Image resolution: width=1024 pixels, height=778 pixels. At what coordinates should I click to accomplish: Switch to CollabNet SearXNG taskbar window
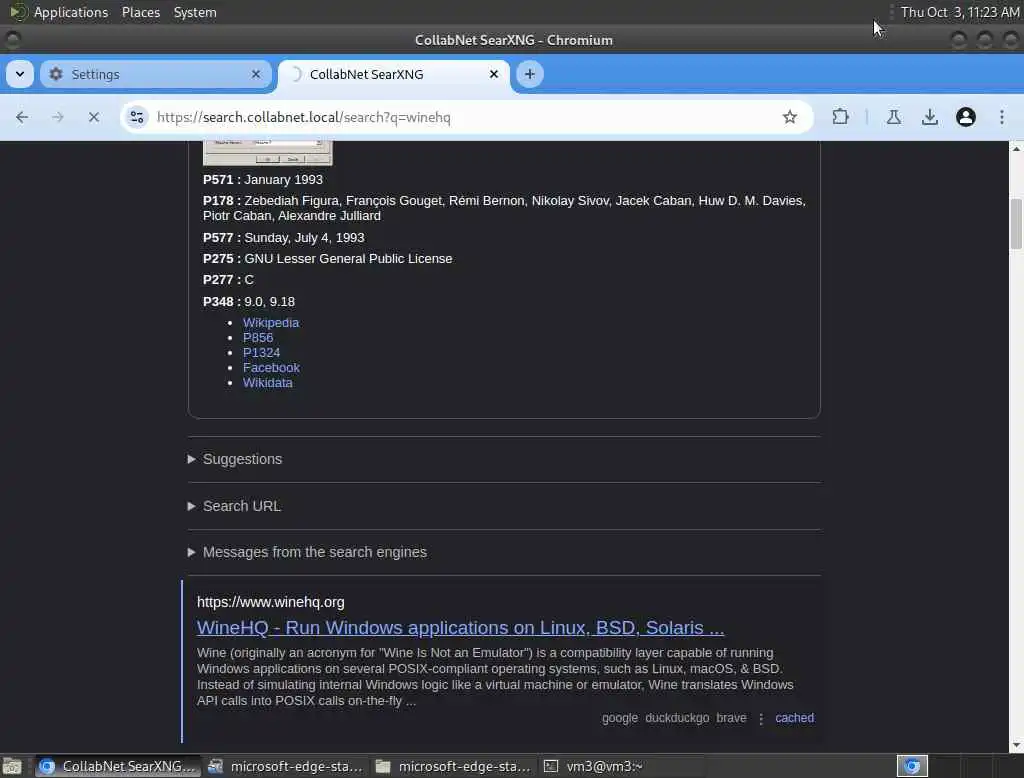pyautogui.click(x=118, y=766)
